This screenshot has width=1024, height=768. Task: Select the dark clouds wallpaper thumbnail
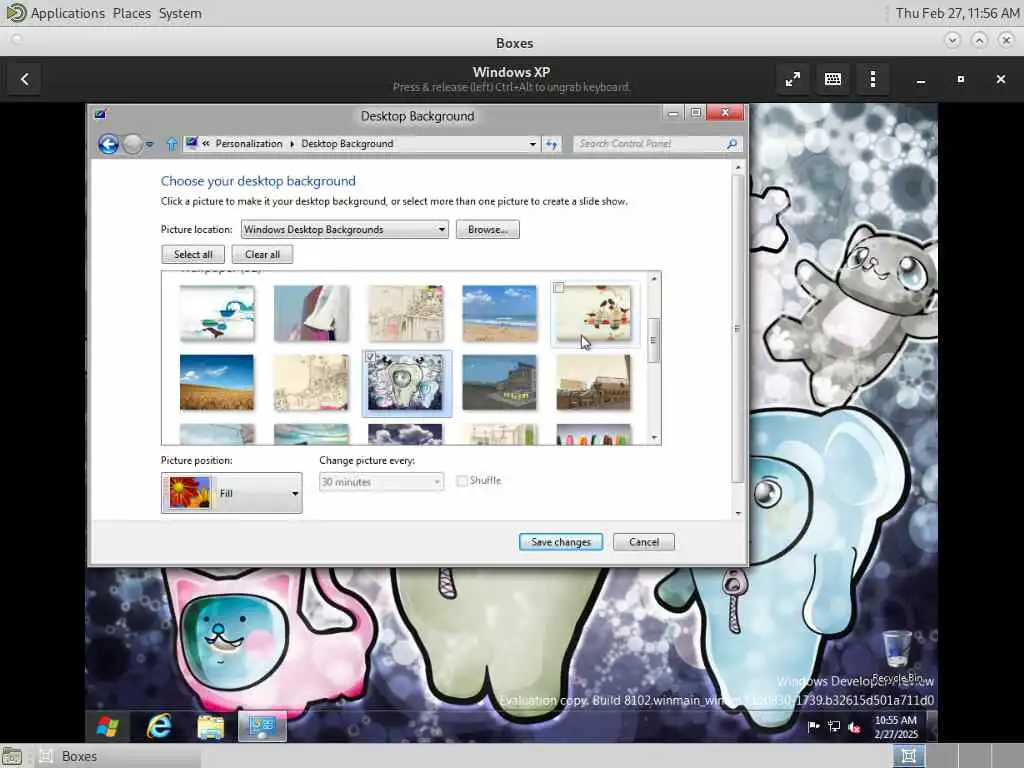[x=405, y=434]
